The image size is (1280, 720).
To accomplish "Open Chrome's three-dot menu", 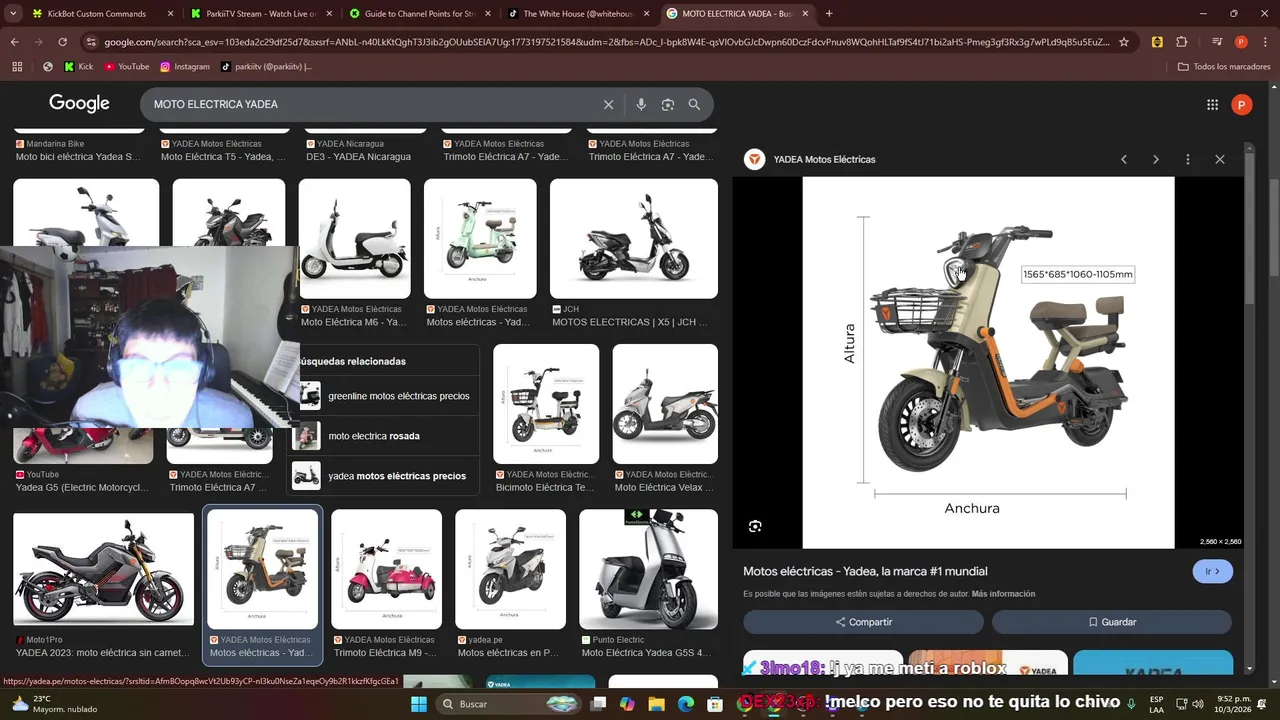I will tap(1265, 42).
